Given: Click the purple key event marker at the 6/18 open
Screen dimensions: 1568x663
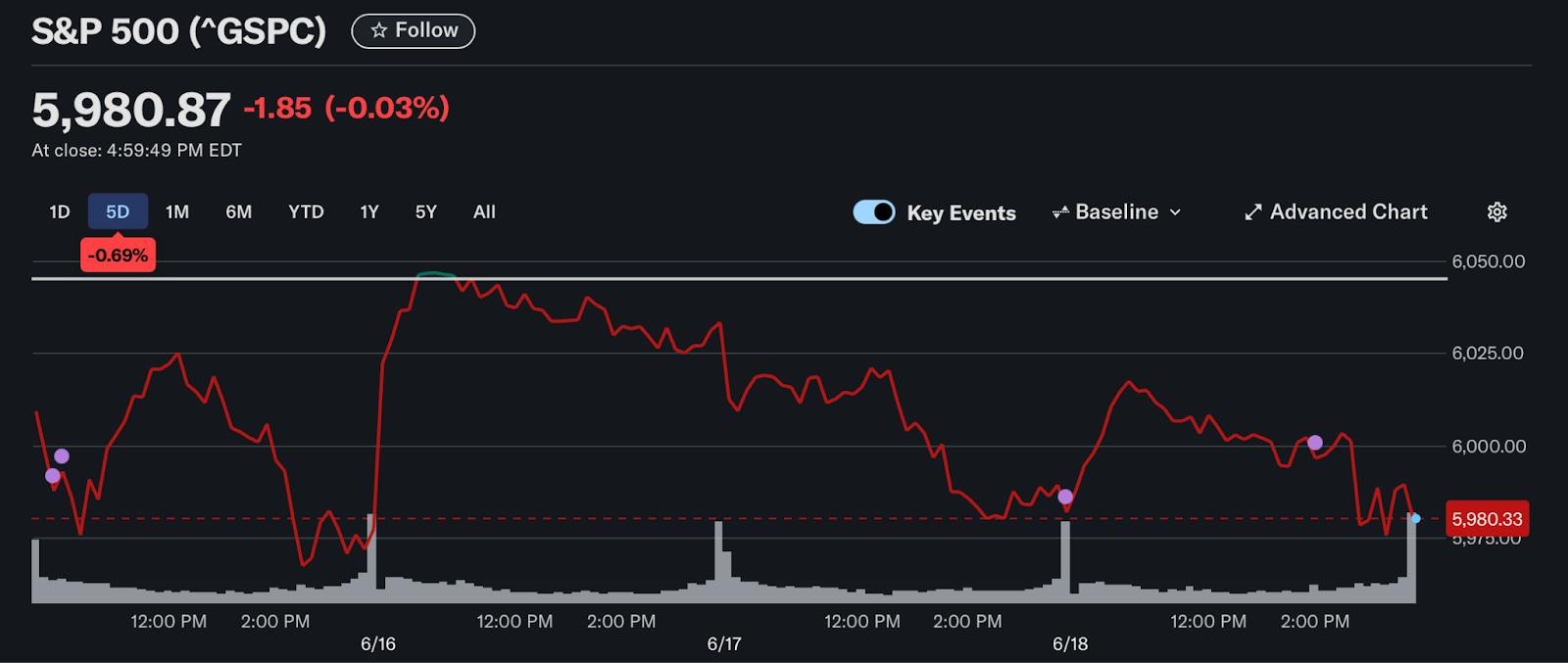Looking at the screenshot, I should point(1065,497).
